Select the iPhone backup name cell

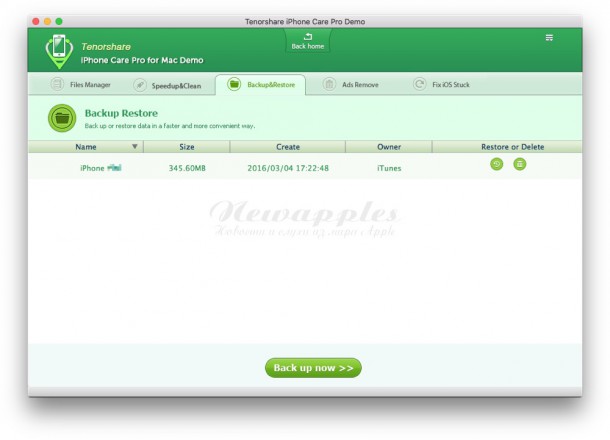pos(101,168)
